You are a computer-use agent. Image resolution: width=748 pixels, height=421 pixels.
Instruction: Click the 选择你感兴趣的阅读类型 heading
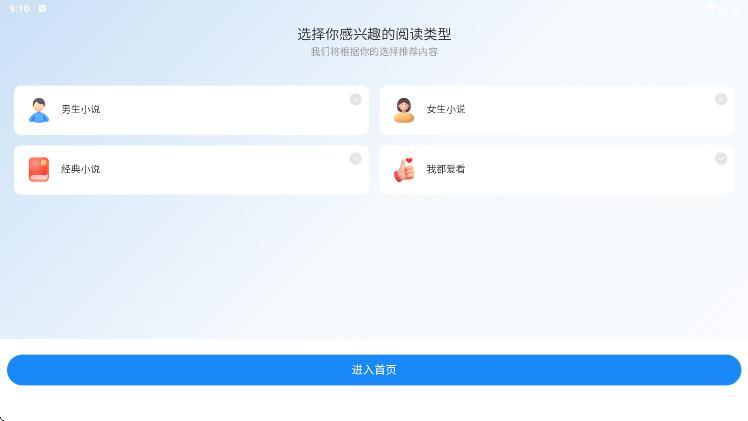pos(374,34)
